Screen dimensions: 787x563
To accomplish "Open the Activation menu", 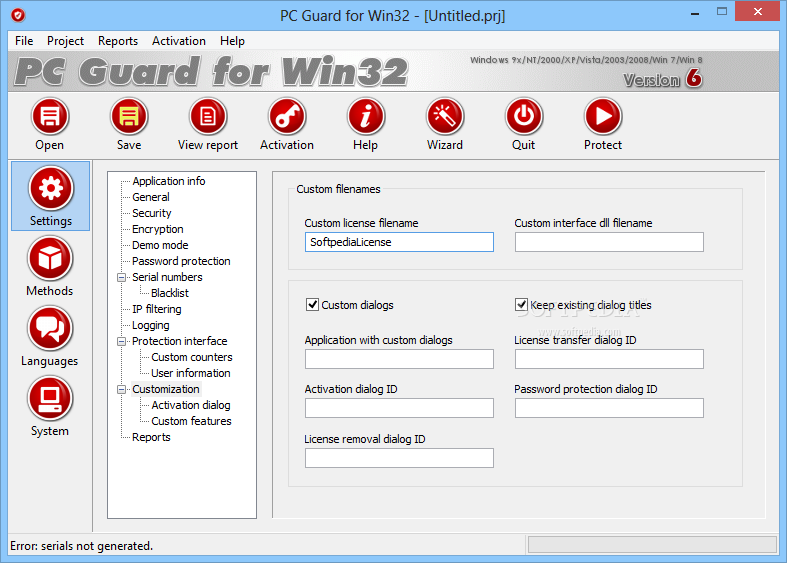I will [179, 41].
